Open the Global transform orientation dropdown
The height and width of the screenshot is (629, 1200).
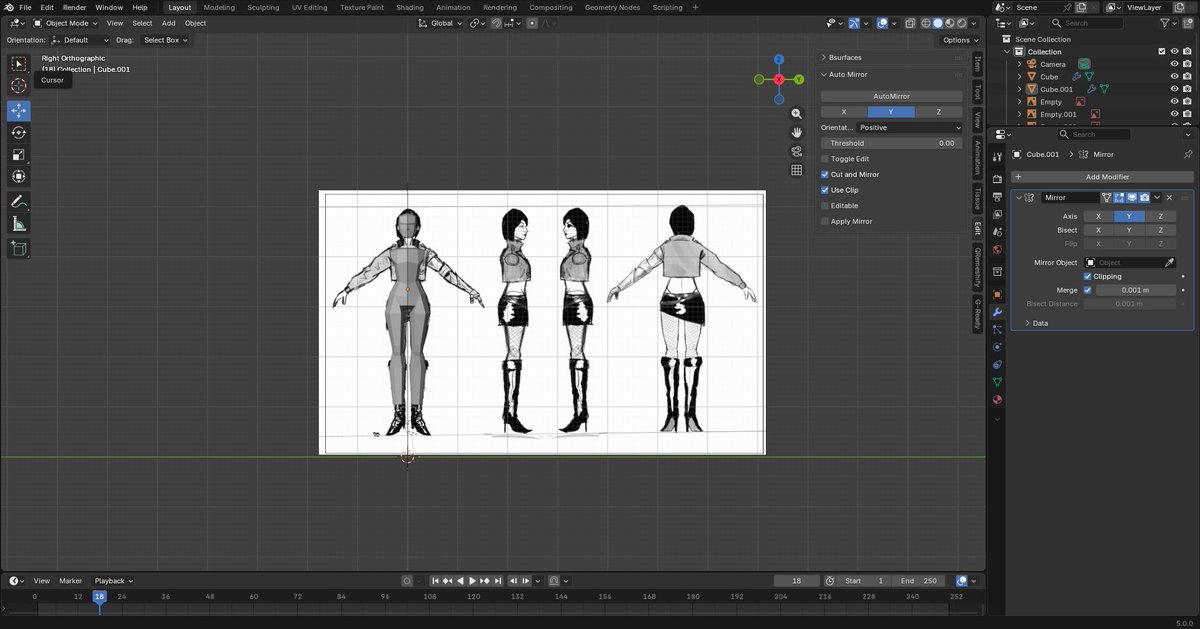(441, 23)
